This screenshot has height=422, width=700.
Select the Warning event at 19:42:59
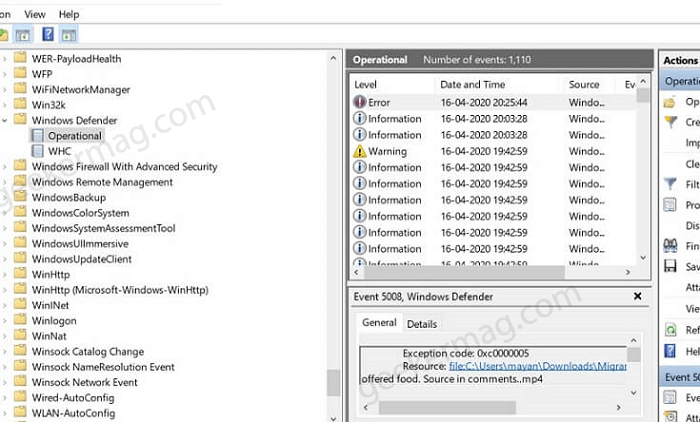pos(493,151)
